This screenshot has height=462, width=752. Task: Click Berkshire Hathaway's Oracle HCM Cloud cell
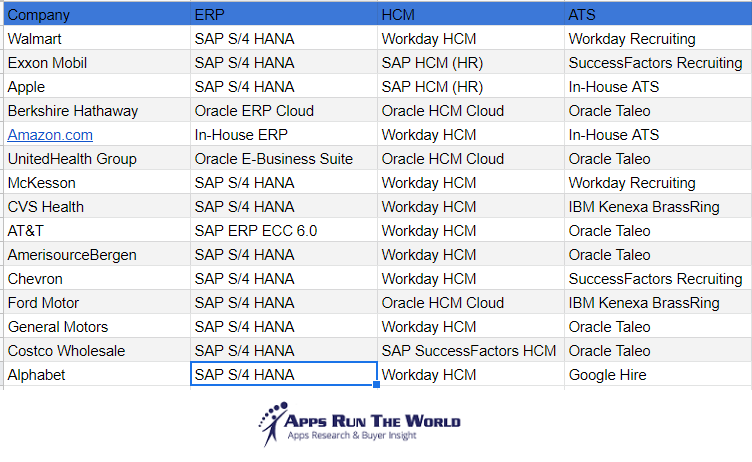click(471, 110)
